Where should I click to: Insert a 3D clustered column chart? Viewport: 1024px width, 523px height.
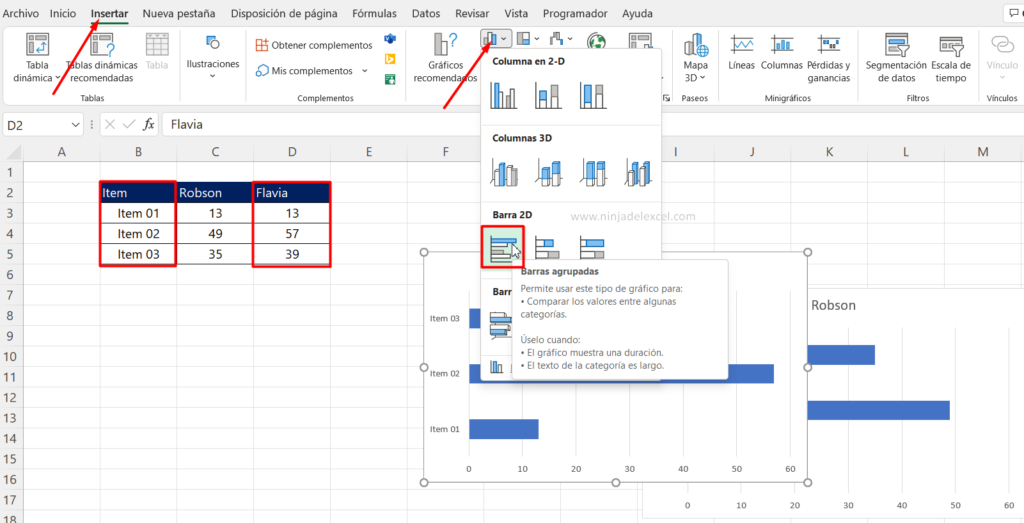(503, 173)
